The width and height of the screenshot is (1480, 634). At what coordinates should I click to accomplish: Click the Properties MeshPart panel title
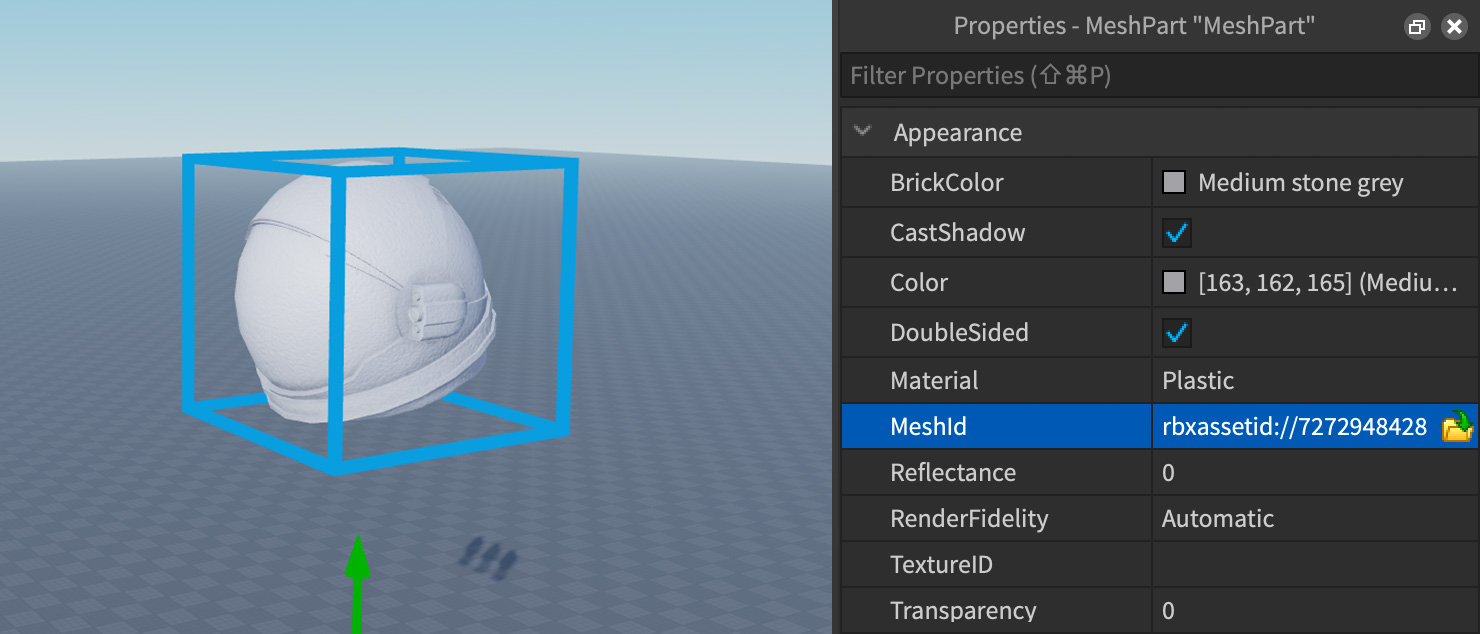(1134, 27)
